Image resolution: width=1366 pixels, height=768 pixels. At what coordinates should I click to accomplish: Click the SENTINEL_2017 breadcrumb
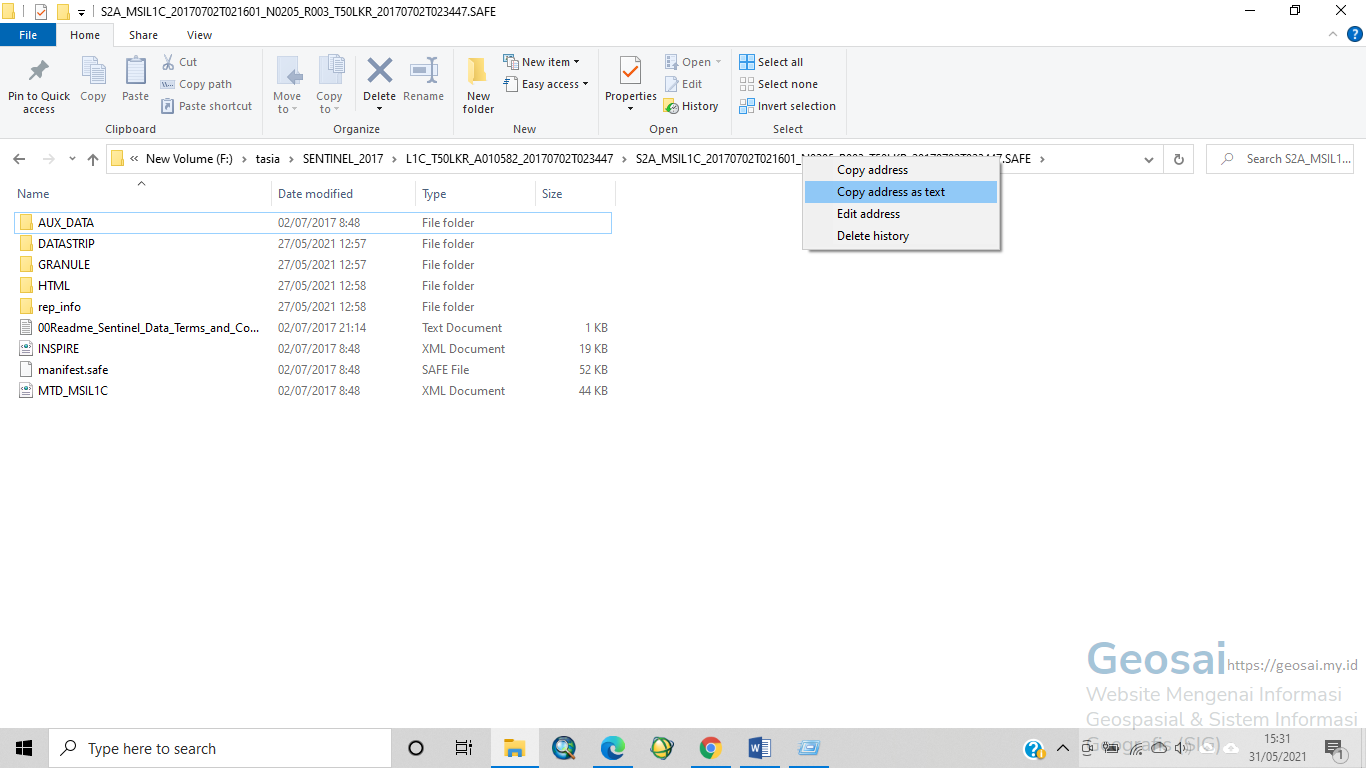pos(343,159)
